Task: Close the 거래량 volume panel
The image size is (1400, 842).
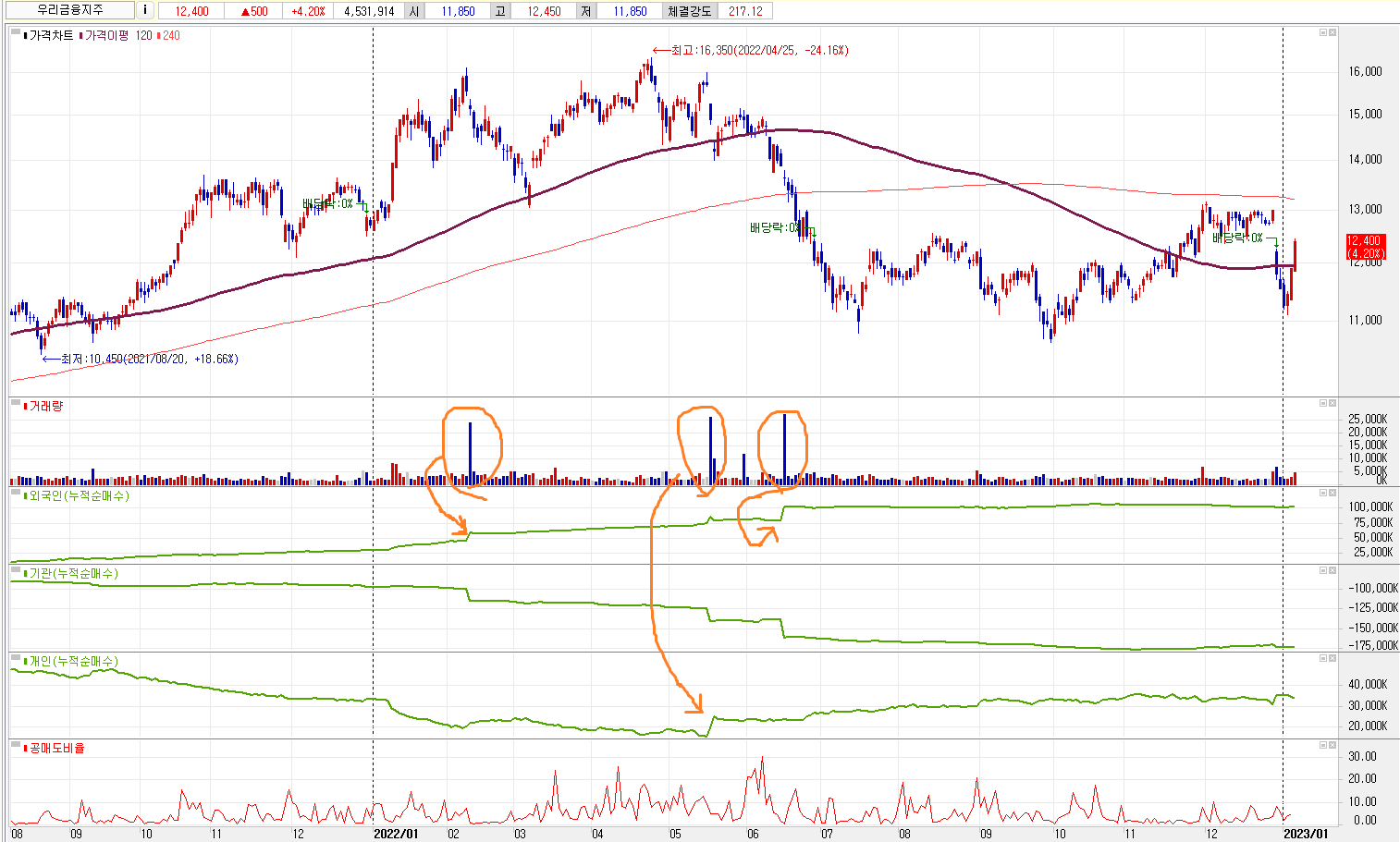Action: point(1332,403)
